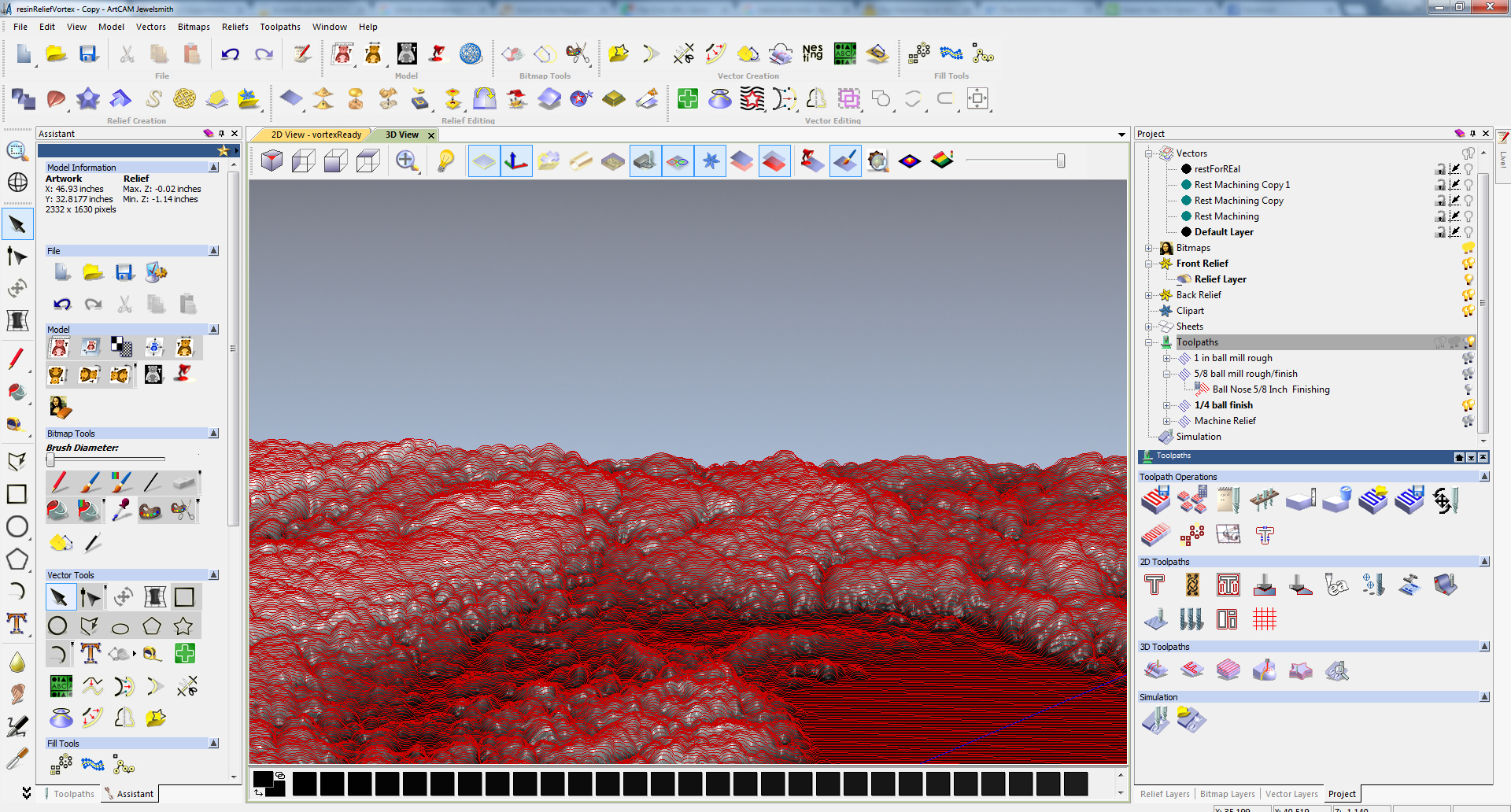Collapse the Vectors tree node
The height and width of the screenshot is (812, 1511).
(x=1148, y=153)
